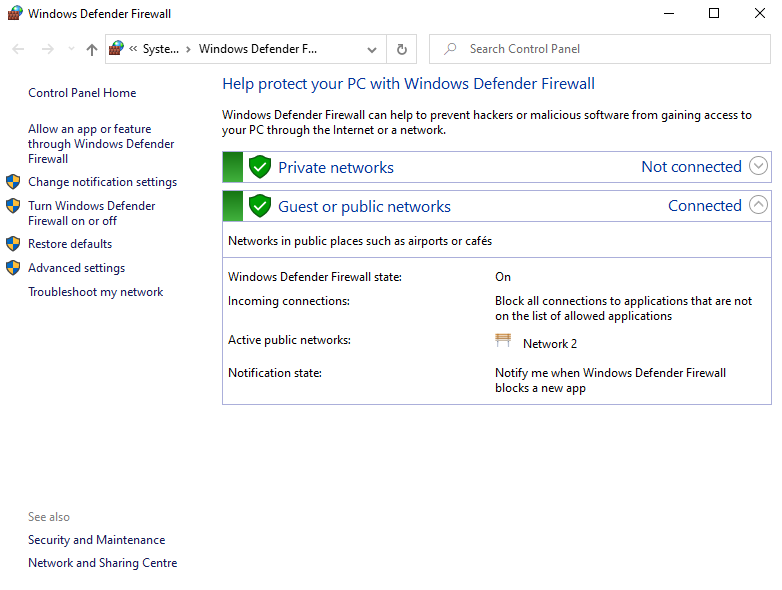Click the Private networks heading

[336, 168]
